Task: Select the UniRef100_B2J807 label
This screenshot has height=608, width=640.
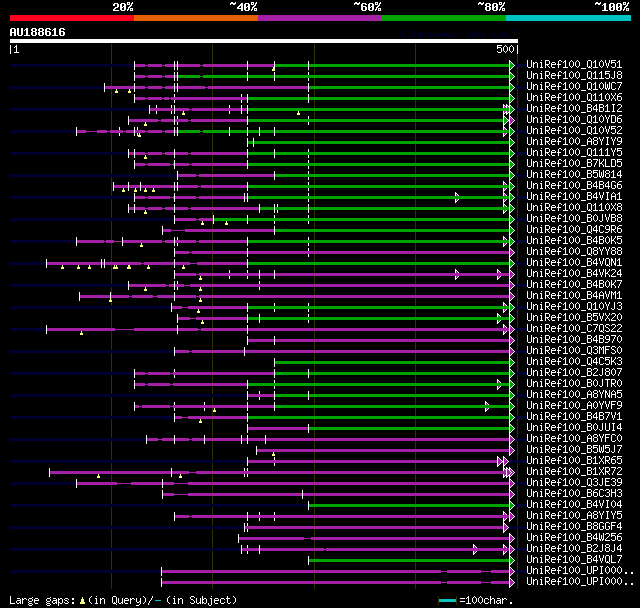Action: (574, 373)
